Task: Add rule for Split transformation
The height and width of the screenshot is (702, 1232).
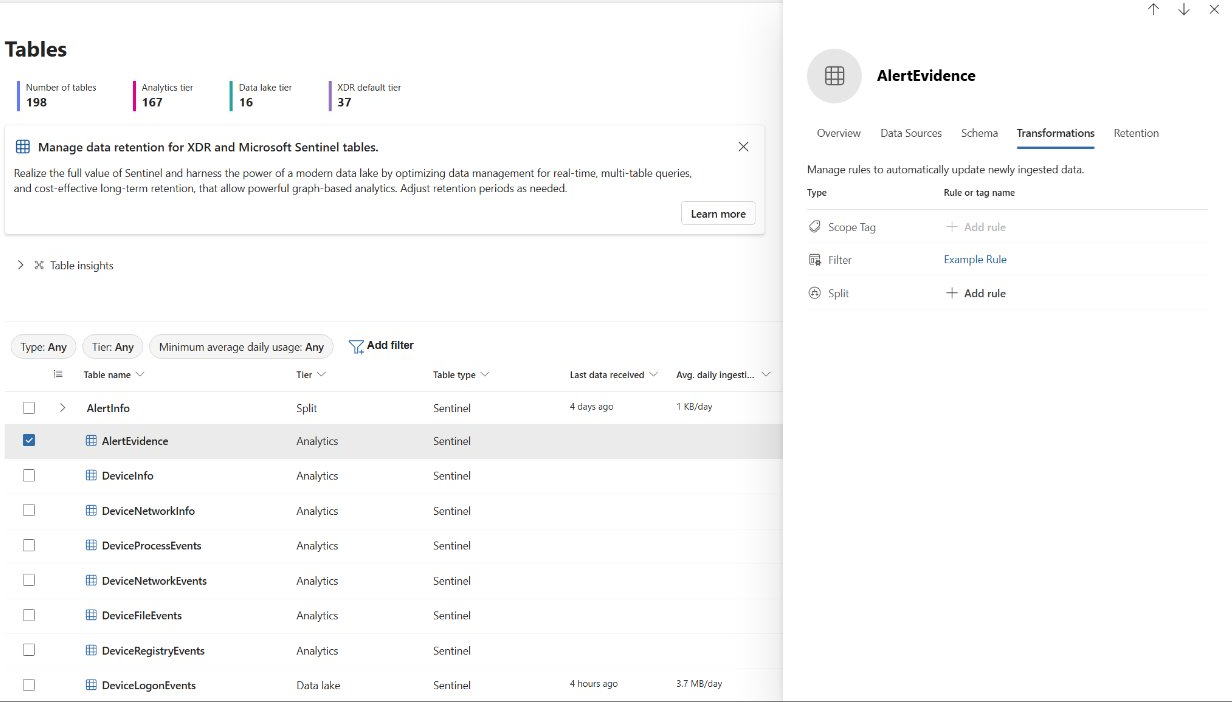Action: [976, 293]
